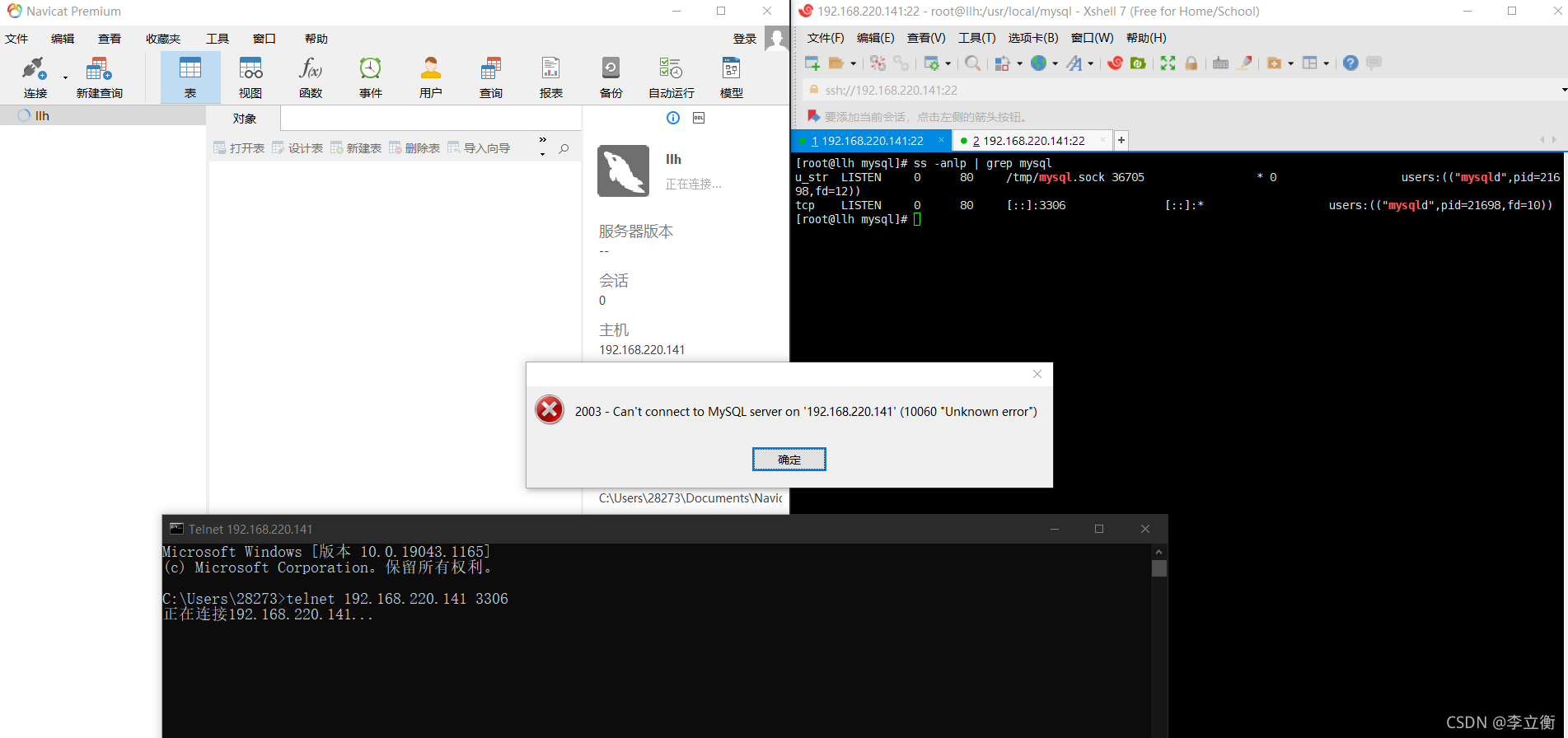This screenshot has height=738, width=1568.
Task: Open Navicat 窗口 menu
Action: click(264, 39)
